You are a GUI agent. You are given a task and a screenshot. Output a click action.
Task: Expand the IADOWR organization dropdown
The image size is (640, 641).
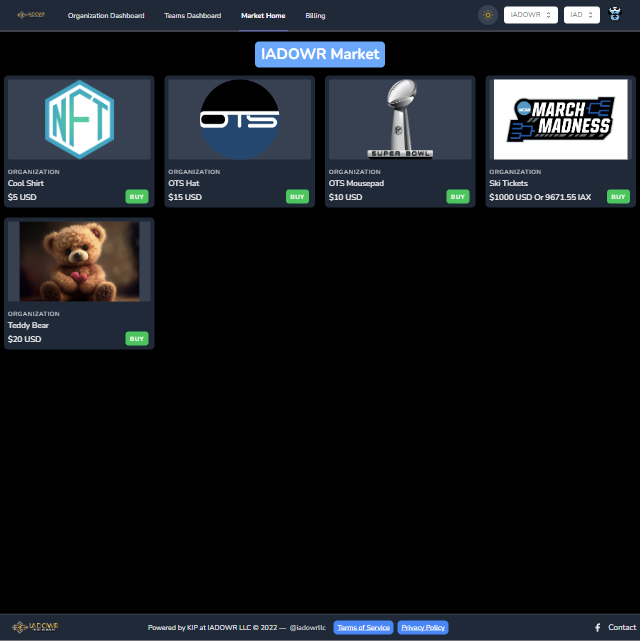pos(531,15)
